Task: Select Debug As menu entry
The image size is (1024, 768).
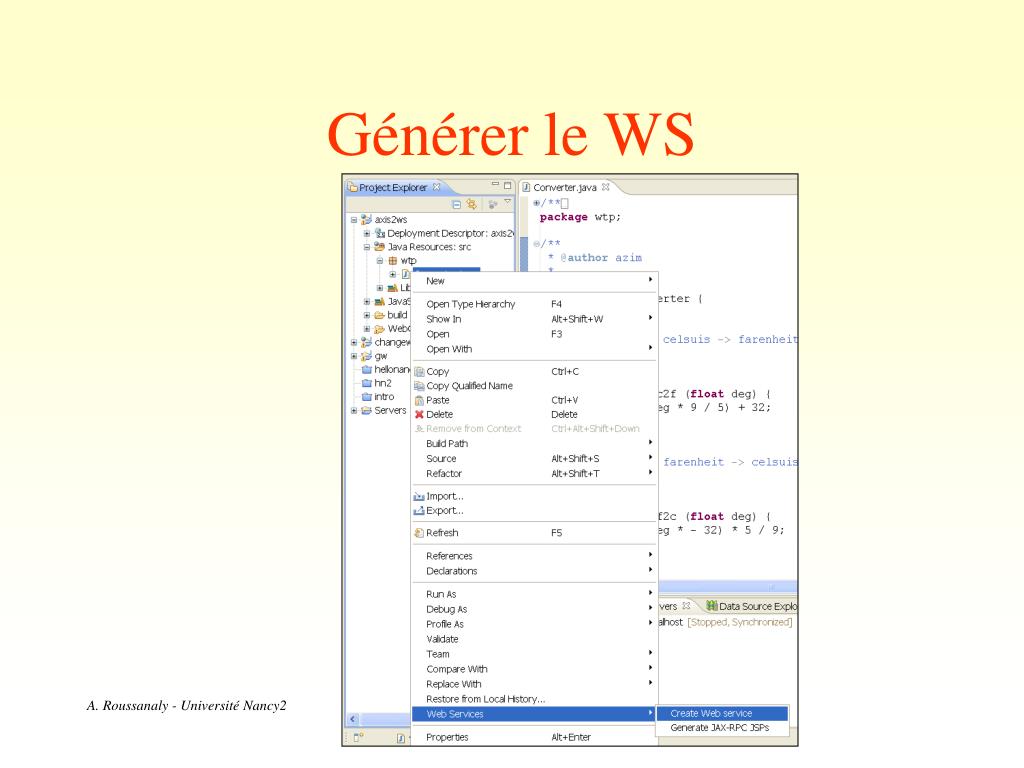Action: 534,609
